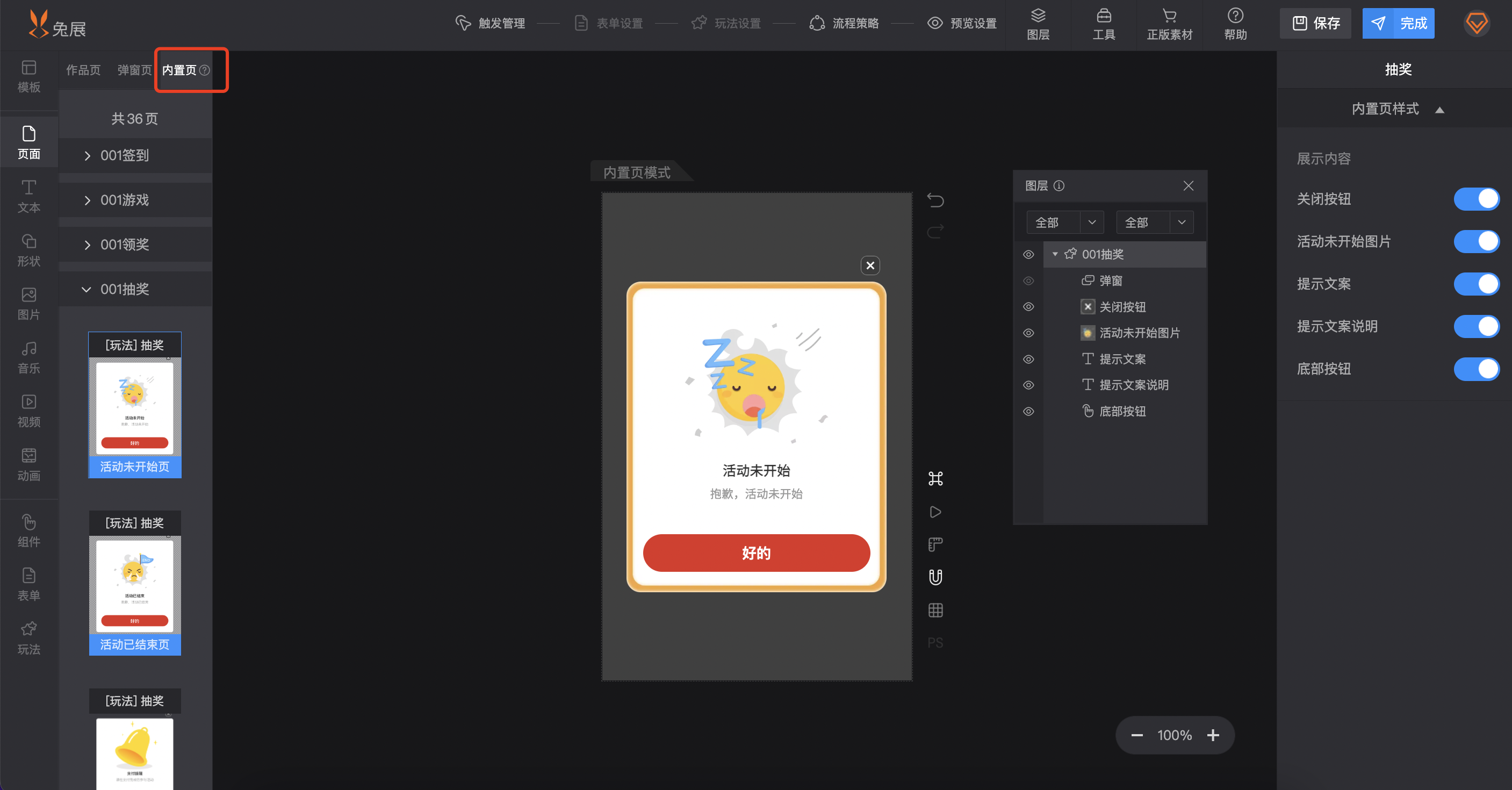Screen dimensions: 1512x790
Task: Toggle visibility of 活动未开始图片 layer
Action: [x=1028, y=333]
